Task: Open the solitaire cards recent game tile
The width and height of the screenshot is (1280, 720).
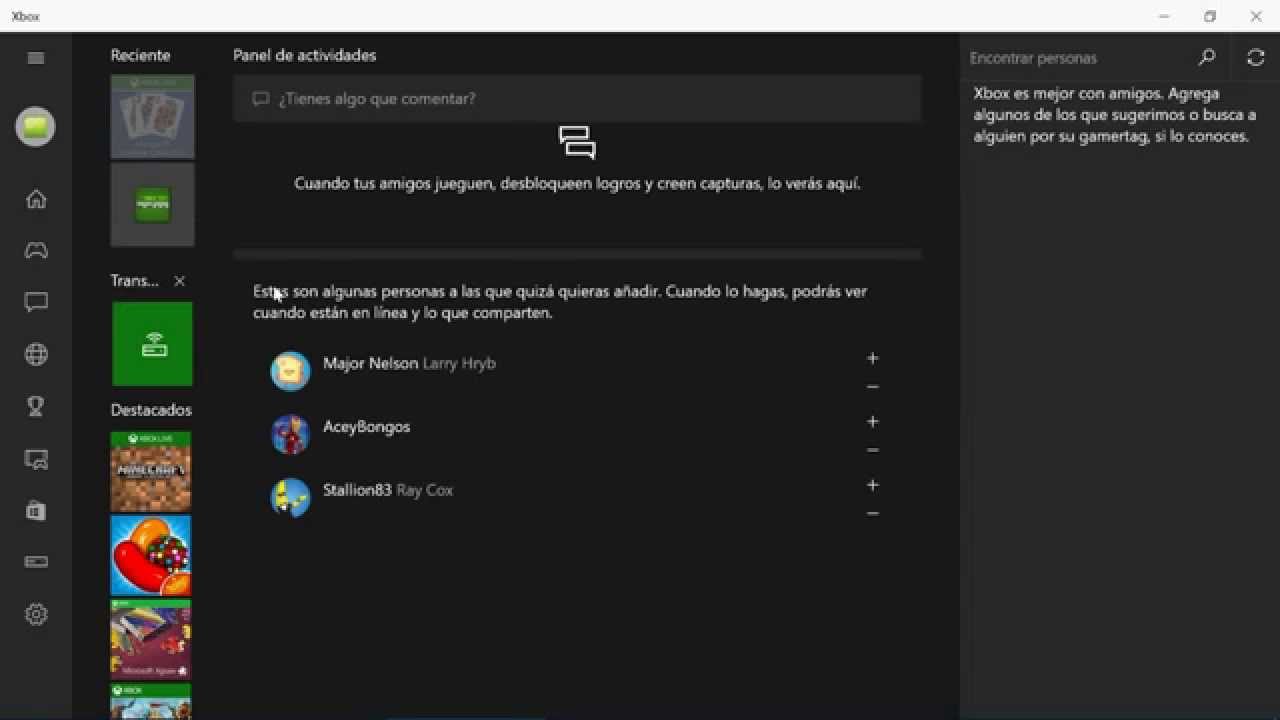Action: pos(152,116)
